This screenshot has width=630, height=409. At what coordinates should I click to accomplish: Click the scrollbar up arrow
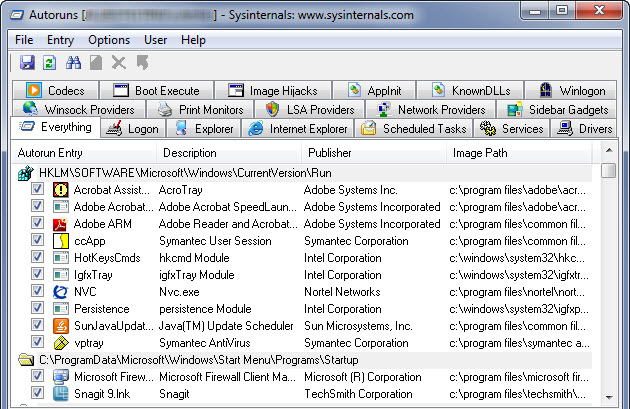(609, 151)
